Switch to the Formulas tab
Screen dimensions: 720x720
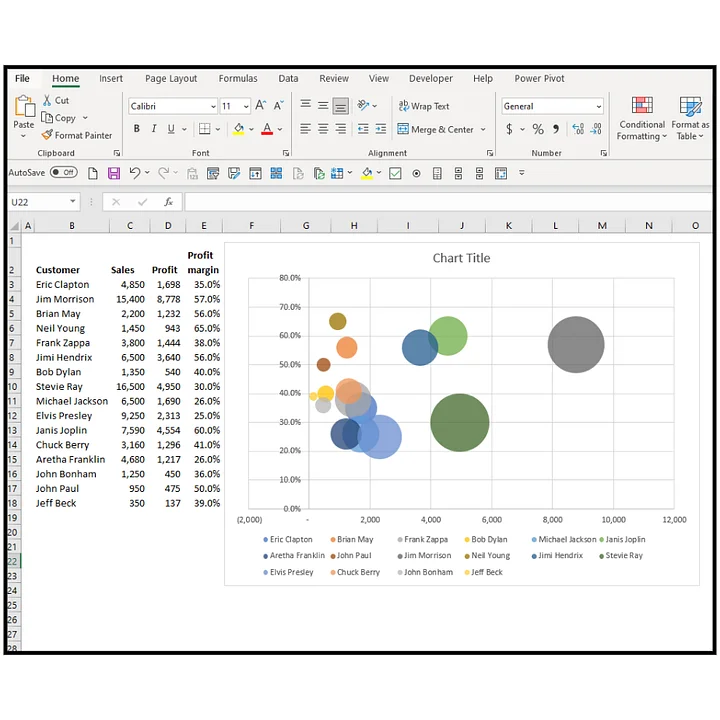coord(238,79)
